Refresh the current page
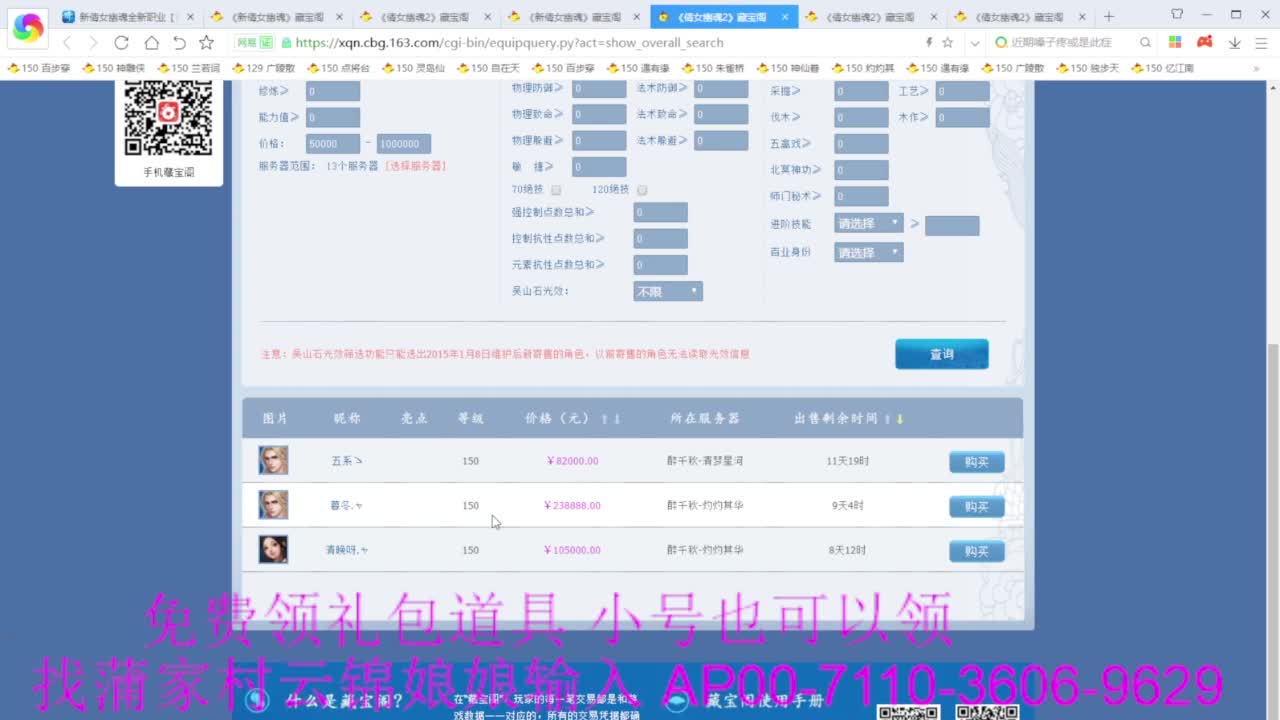The width and height of the screenshot is (1280, 720). coord(120,44)
